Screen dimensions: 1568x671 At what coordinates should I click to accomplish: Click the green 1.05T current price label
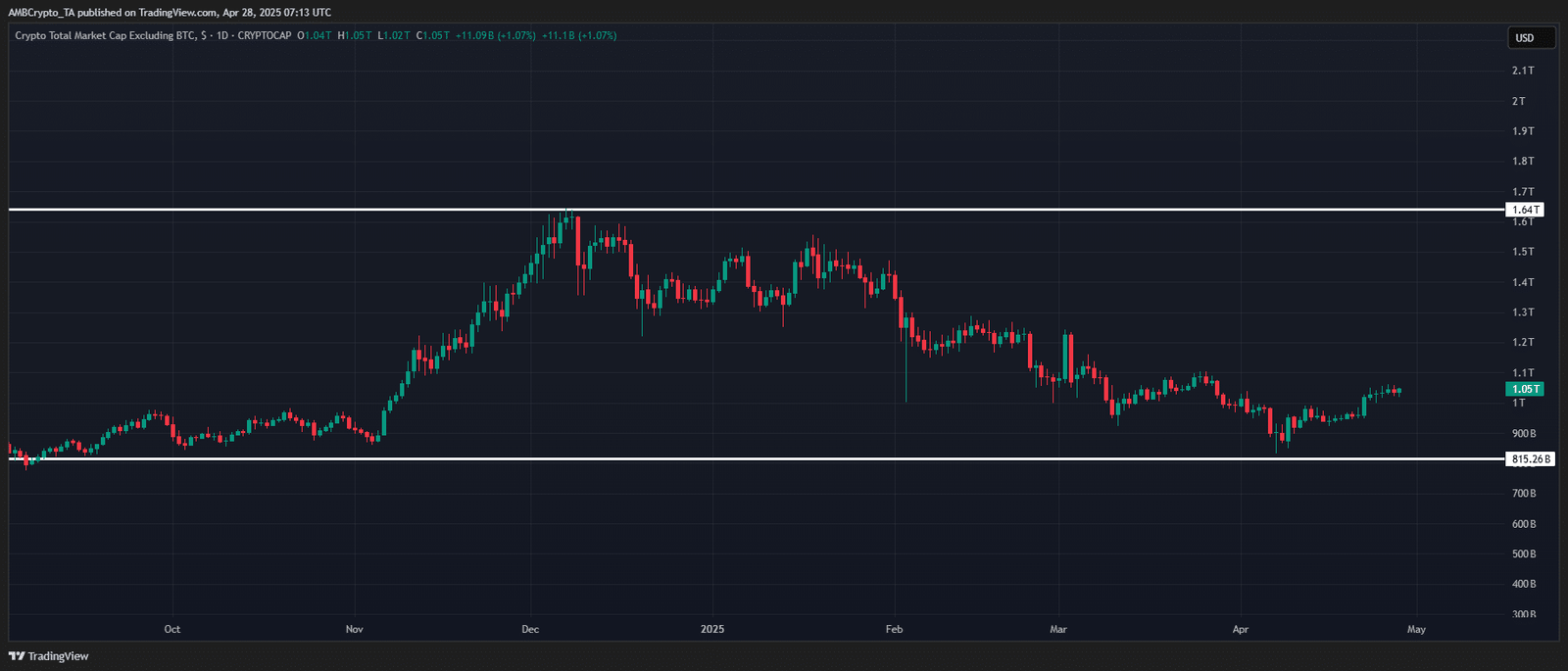[x=1524, y=389]
